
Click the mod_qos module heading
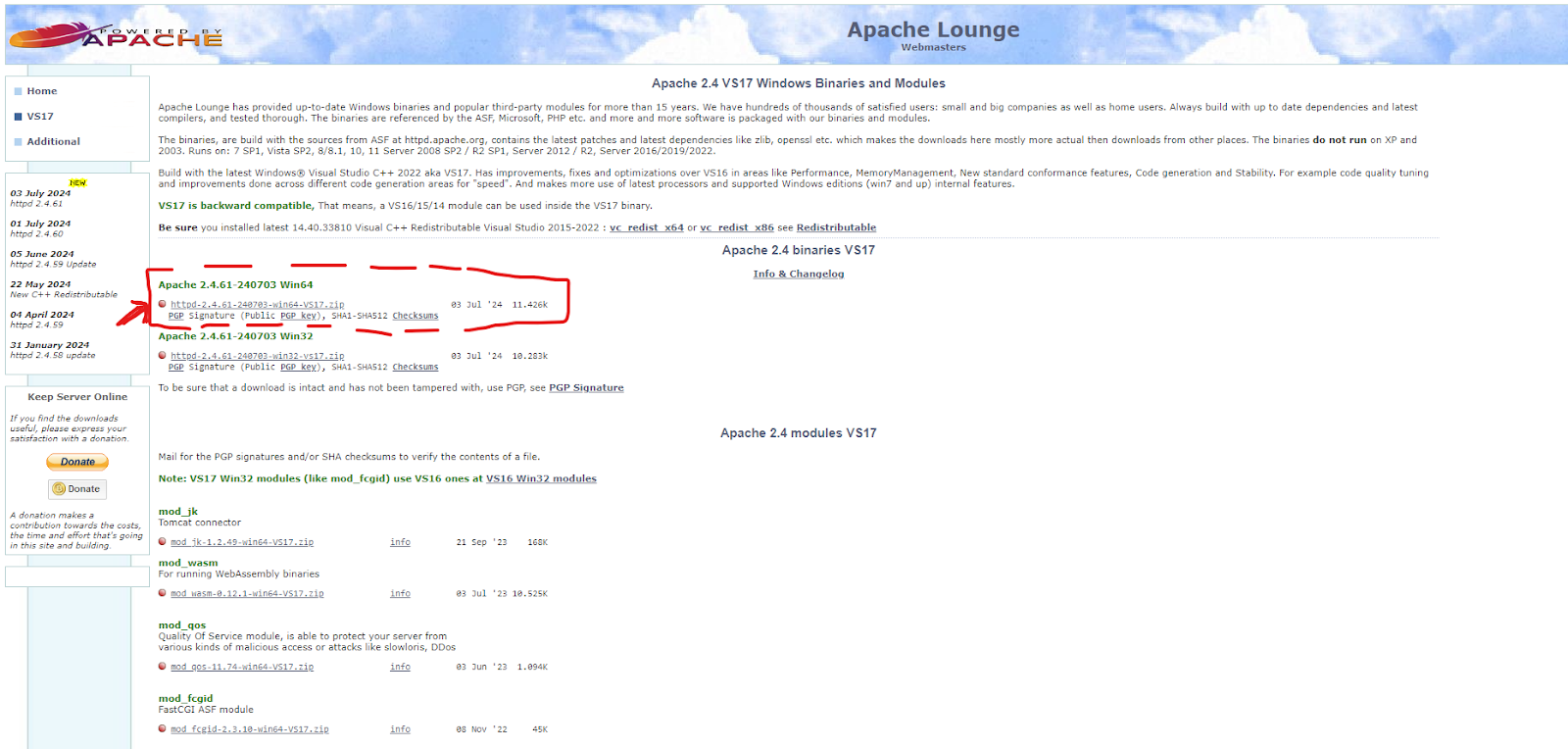(182, 625)
